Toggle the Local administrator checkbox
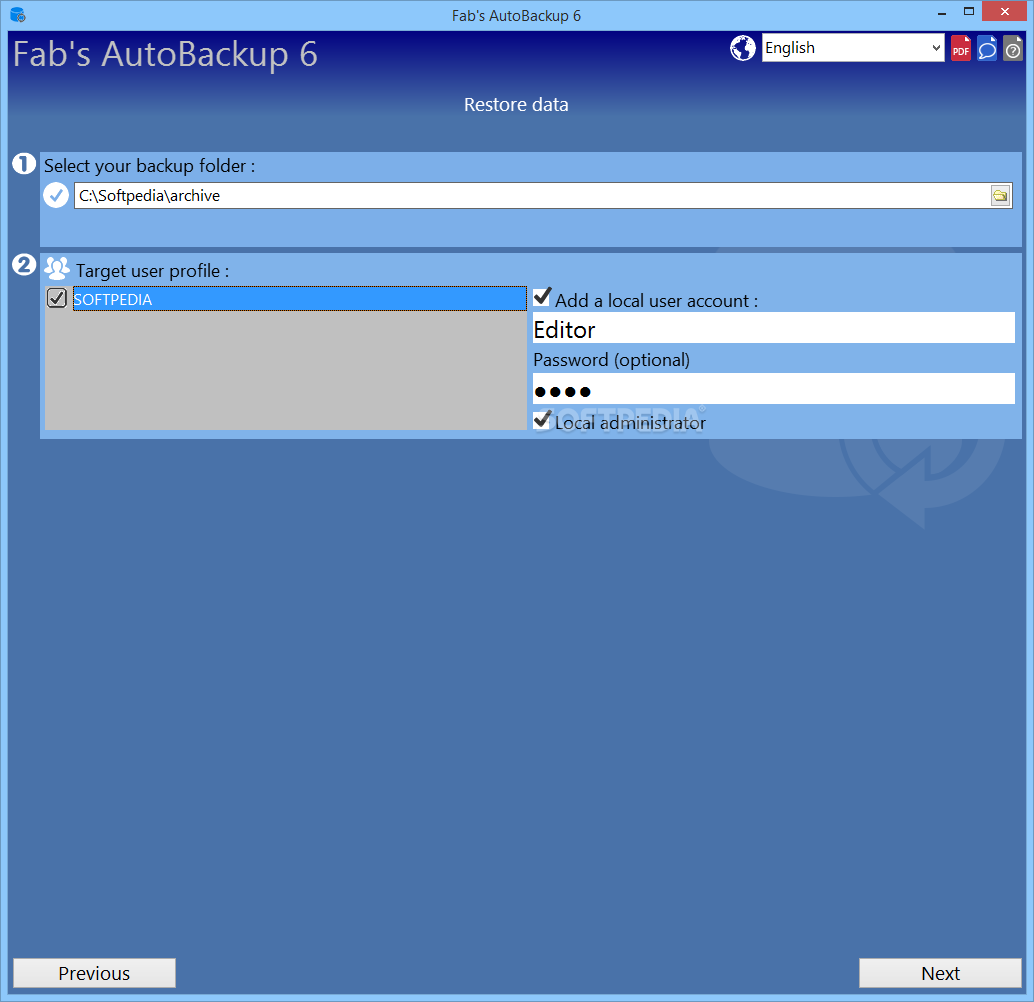Image resolution: width=1034 pixels, height=1002 pixels. pos(542,420)
